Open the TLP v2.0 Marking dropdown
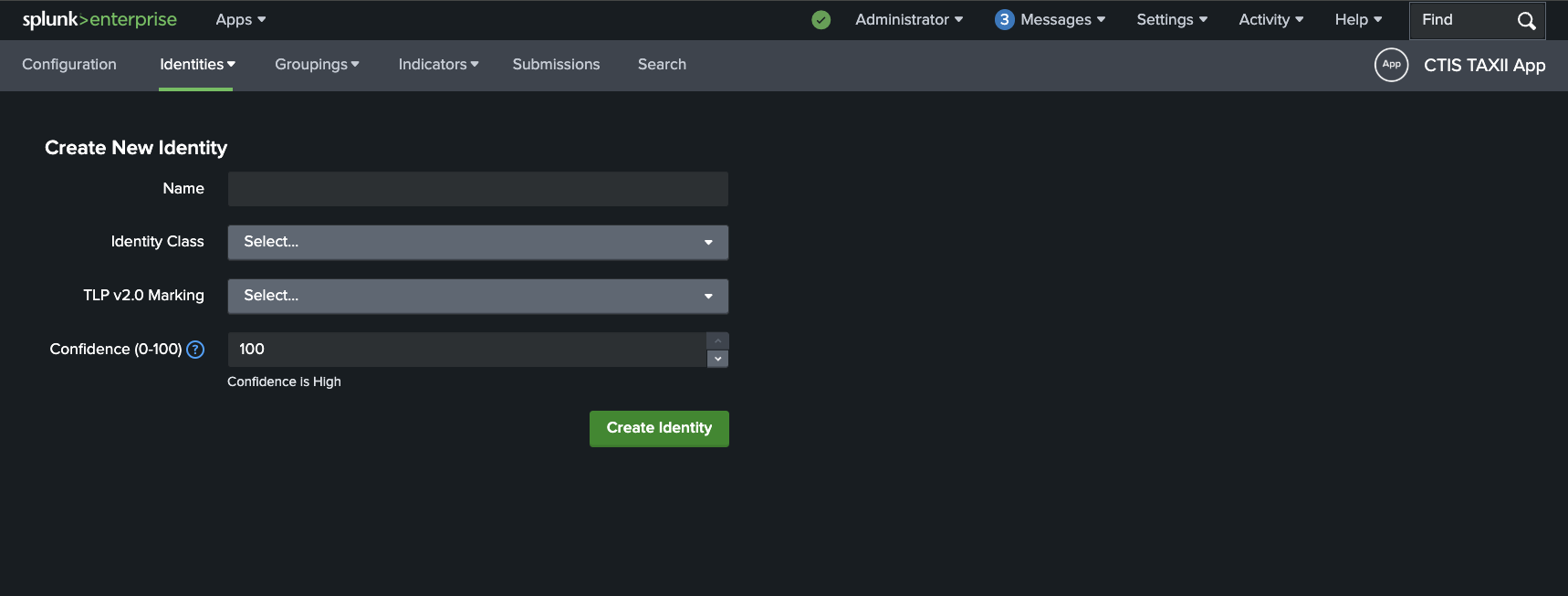The width and height of the screenshot is (1568, 596). [x=477, y=296]
